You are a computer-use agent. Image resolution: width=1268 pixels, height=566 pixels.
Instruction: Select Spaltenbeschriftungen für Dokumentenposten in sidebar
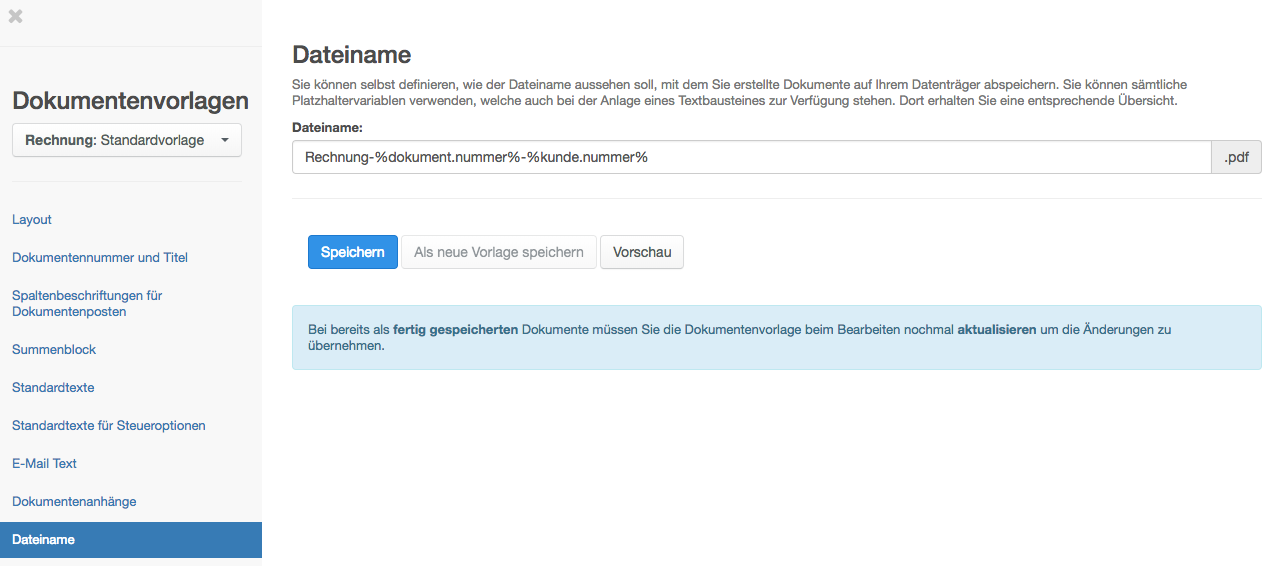pyautogui.click(x=87, y=304)
